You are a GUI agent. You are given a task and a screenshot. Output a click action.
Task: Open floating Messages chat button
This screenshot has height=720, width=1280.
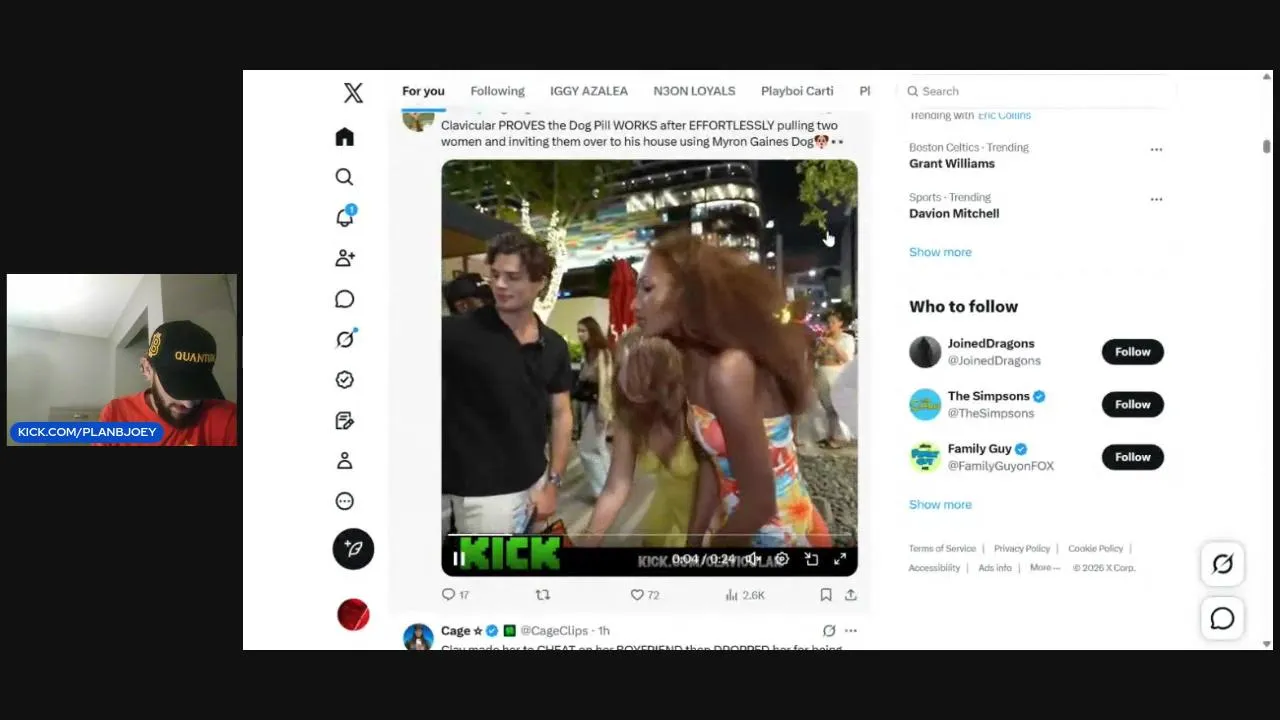(1222, 619)
